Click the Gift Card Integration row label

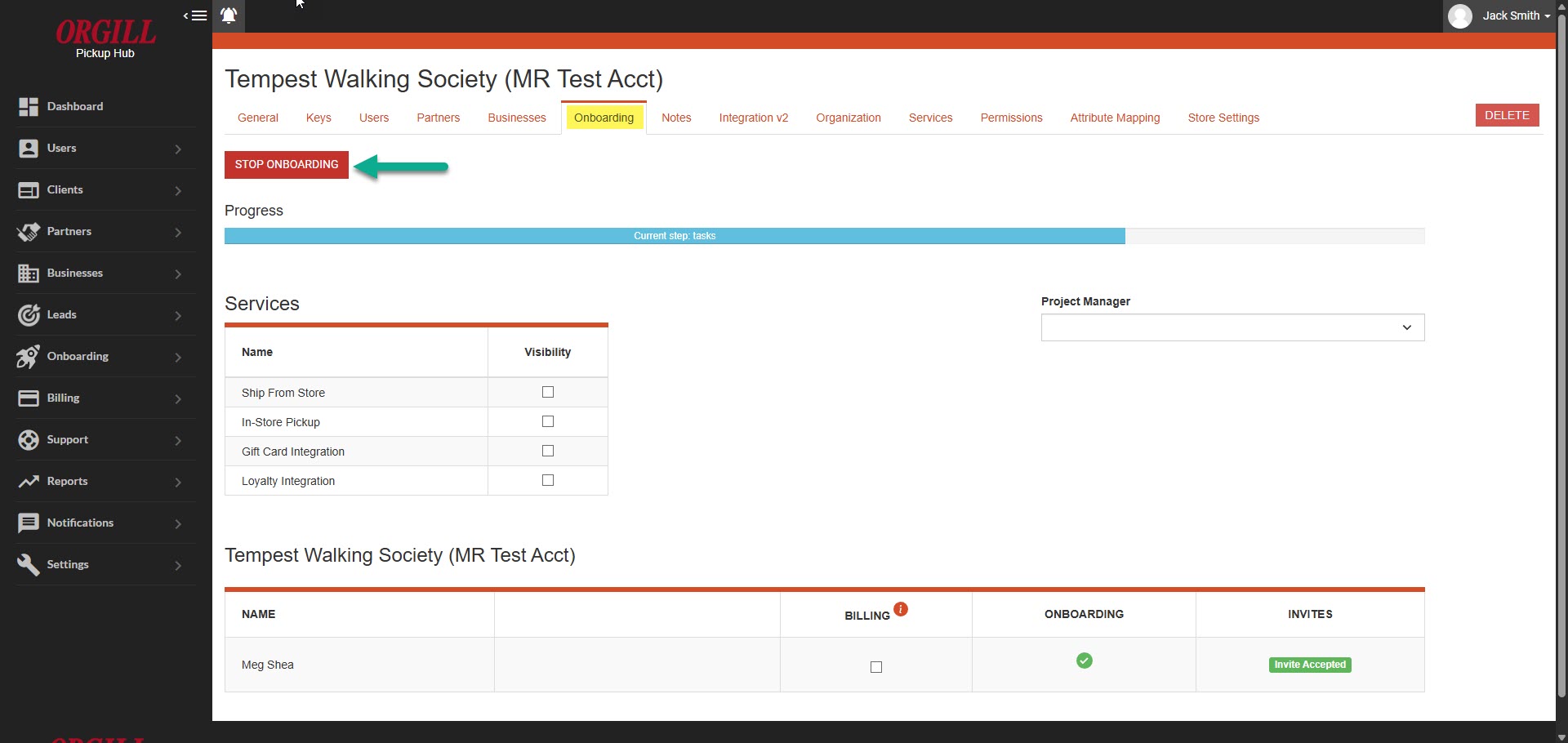tap(293, 452)
